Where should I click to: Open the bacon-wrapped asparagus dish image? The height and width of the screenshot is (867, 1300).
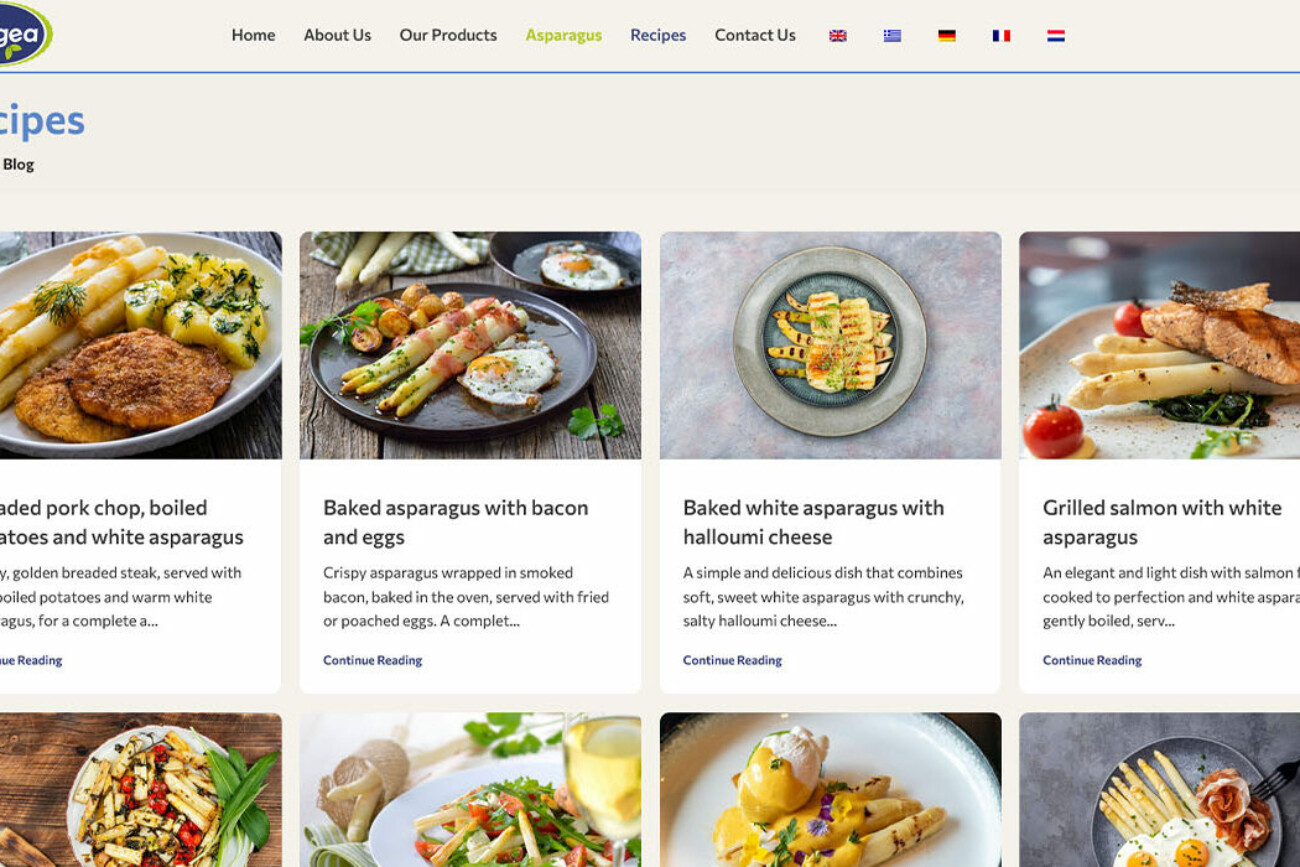pyautogui.click(x=470, y=345)
